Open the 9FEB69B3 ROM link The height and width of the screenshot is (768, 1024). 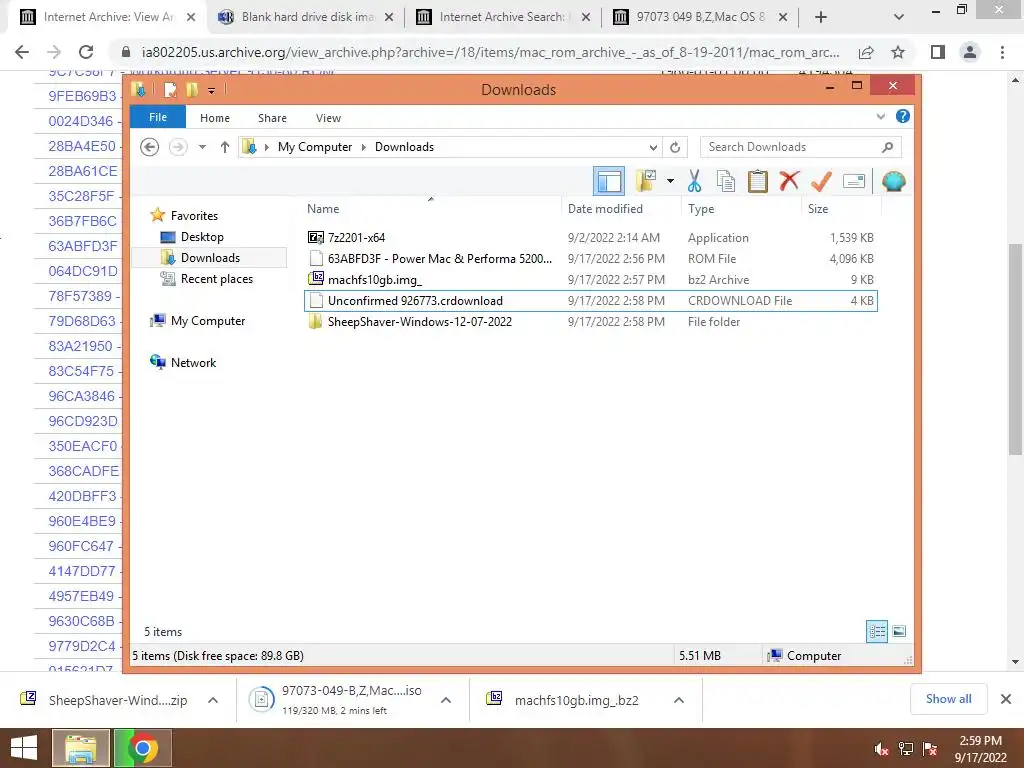click(x=82, y=96)
